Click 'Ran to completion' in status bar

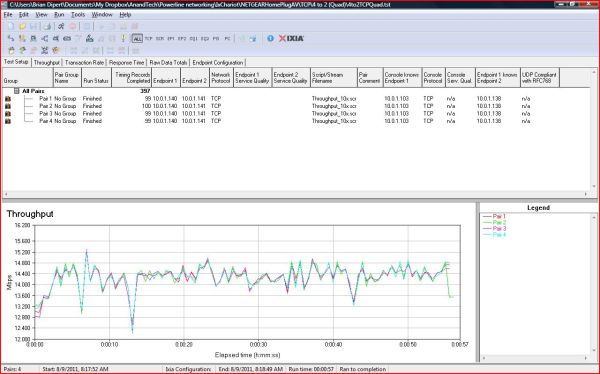[362, 369]
